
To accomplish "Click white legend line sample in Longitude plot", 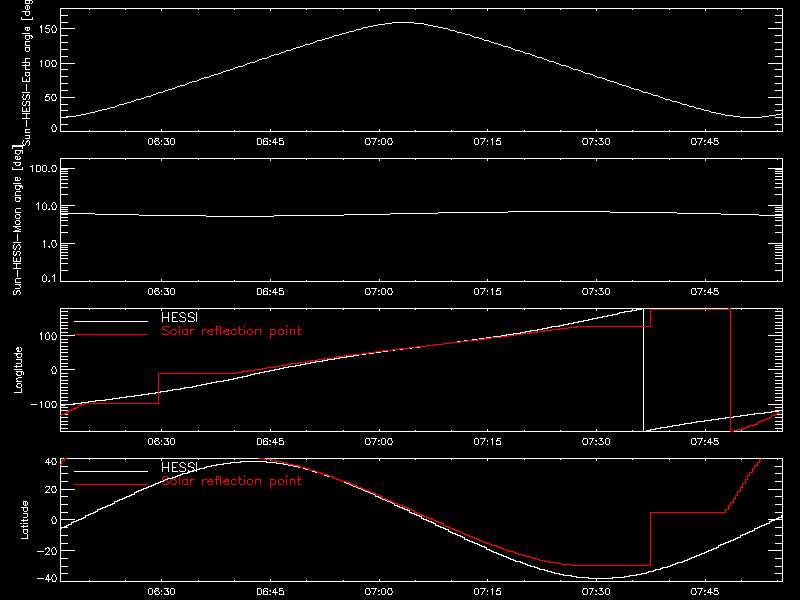I will click(x=111, y=321).
